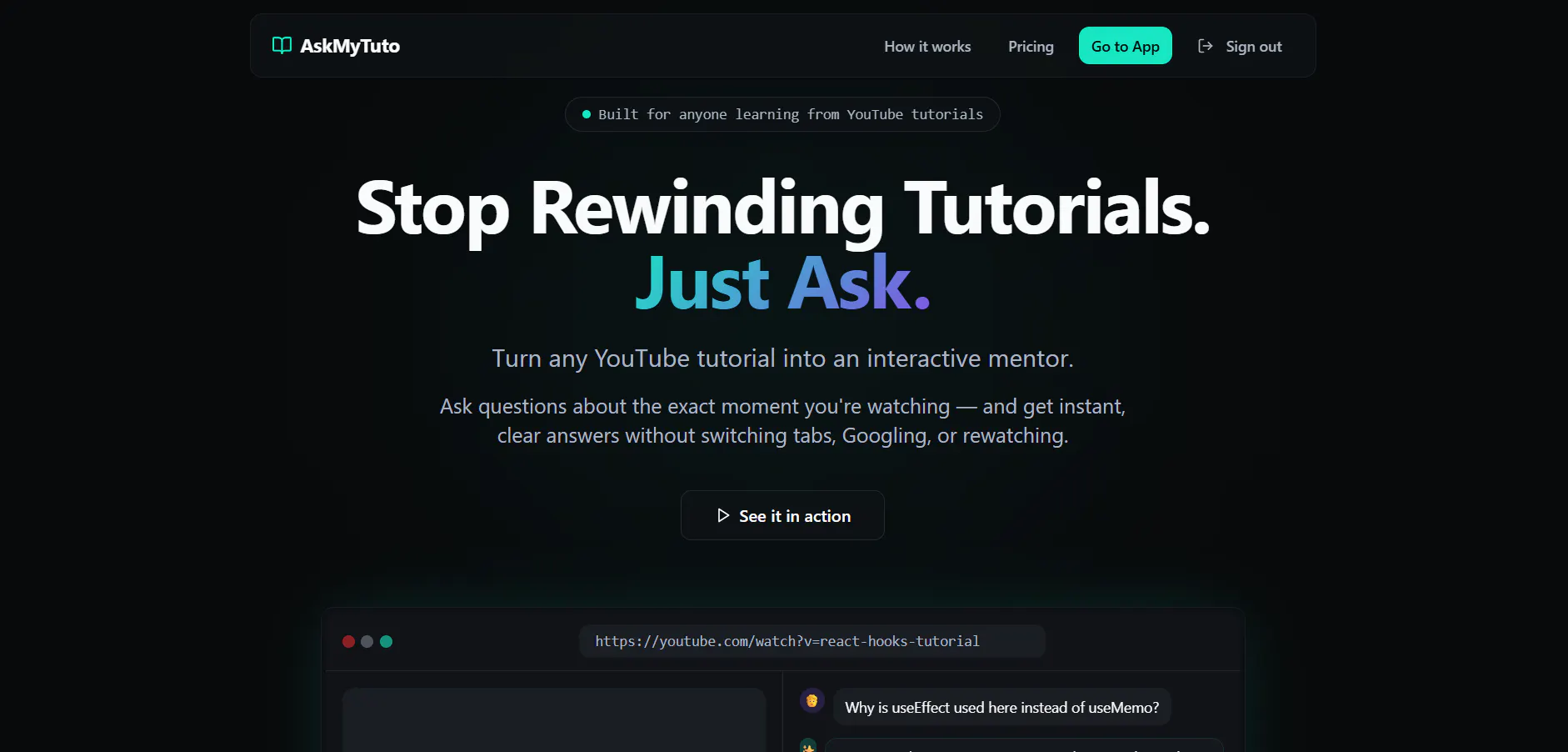1568x752 pixels.
Task: Click the gray dot in the demo window
Action: pos(367,641)
